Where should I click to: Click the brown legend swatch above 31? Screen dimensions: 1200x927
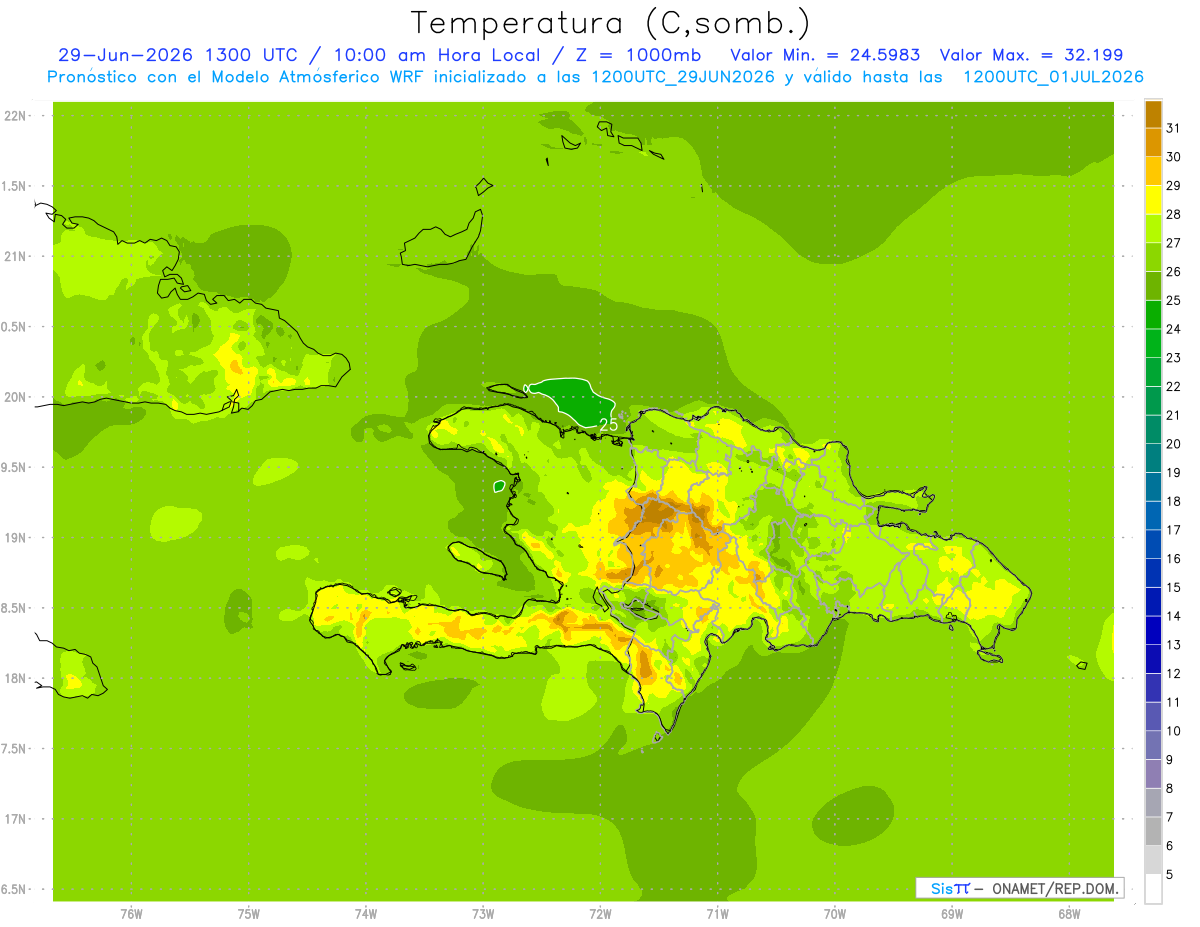tap(1153, 114)
